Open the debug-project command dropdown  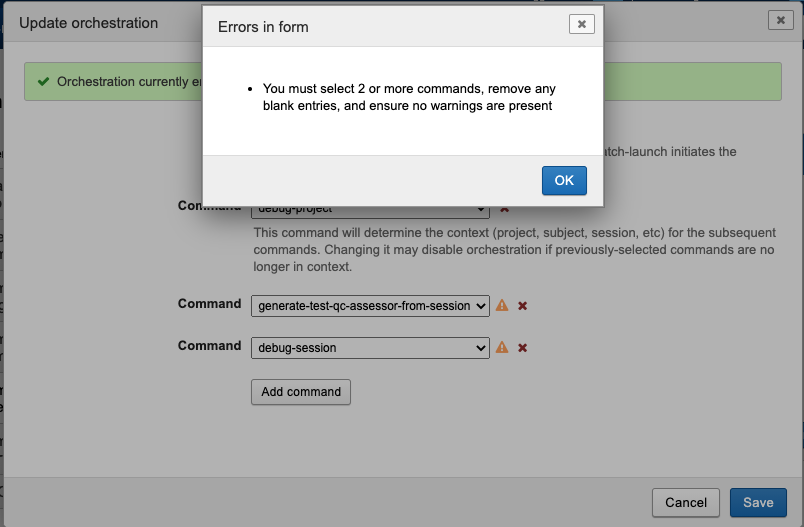click(x=370, y=210)
